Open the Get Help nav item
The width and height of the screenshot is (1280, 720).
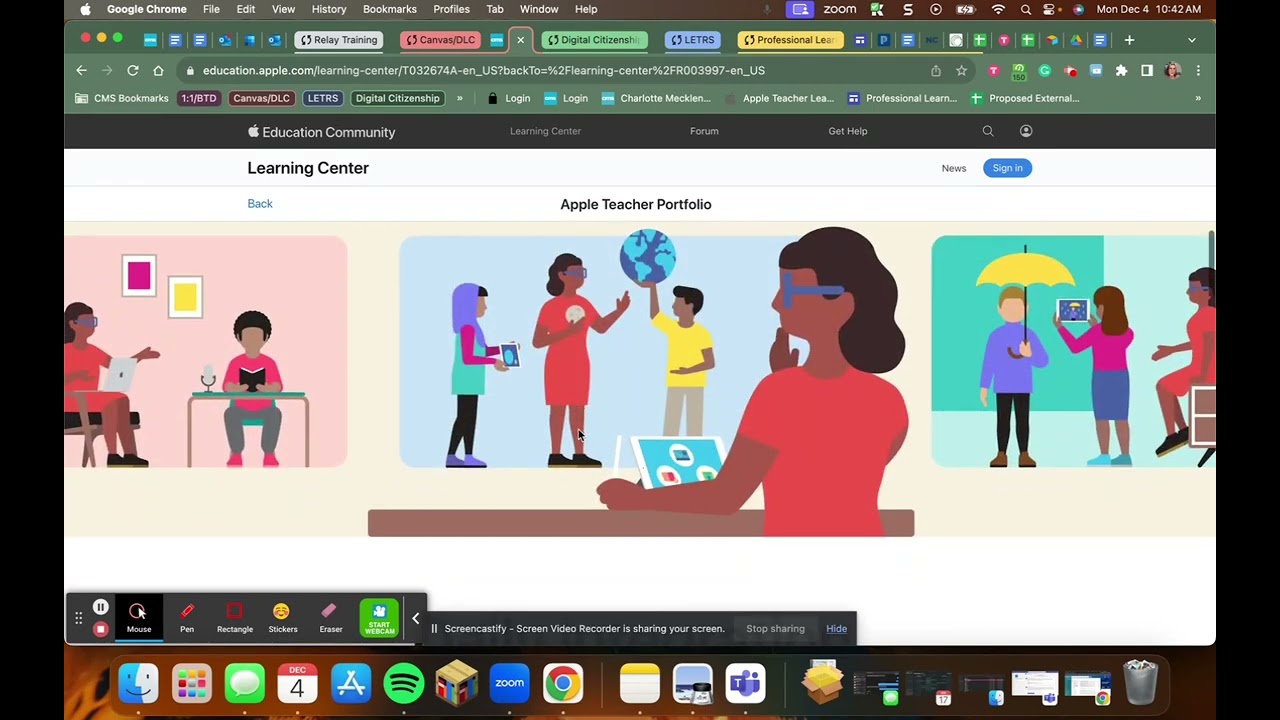(848, 131)
